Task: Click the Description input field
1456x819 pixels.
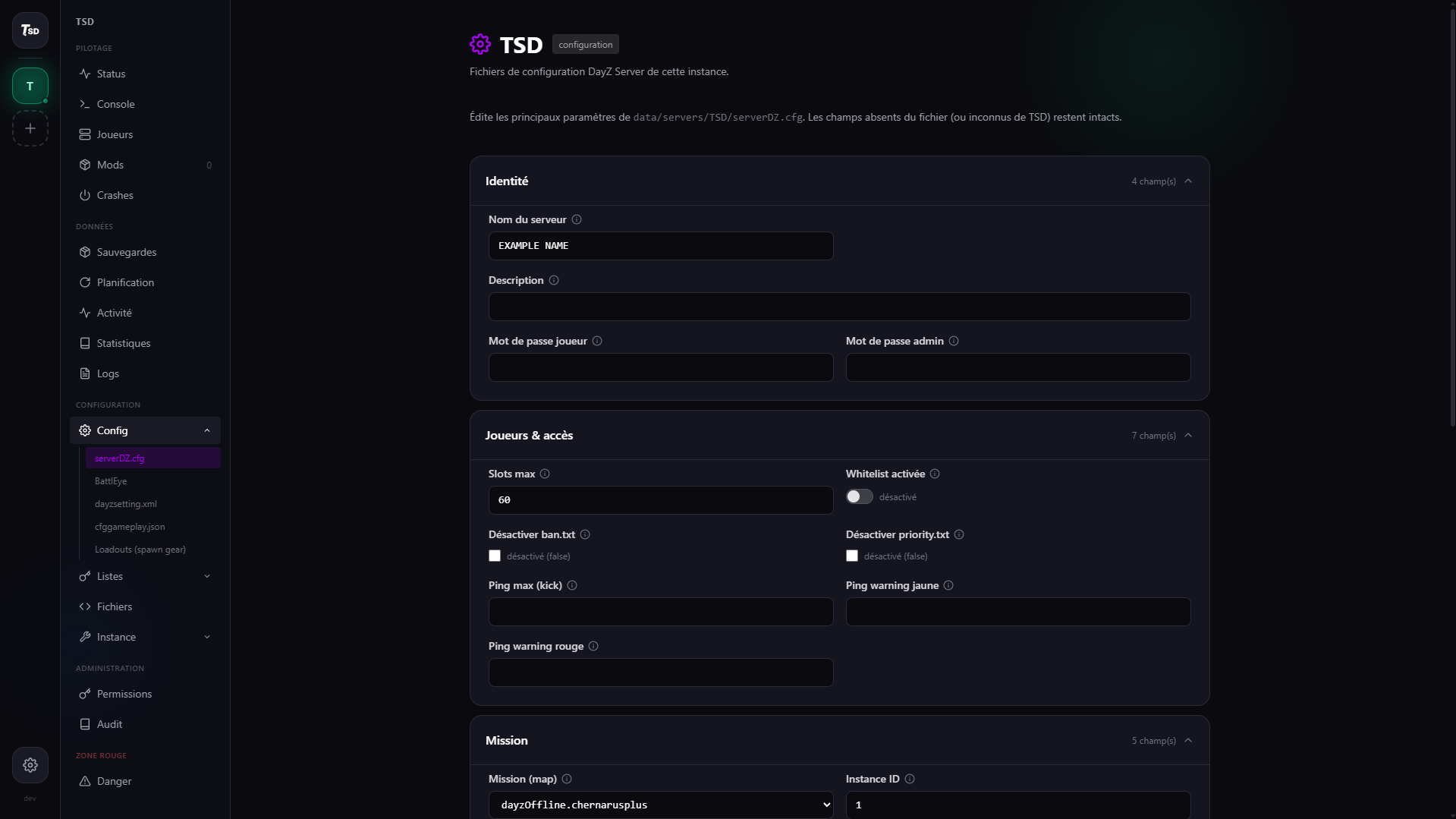Action: coord(839,307)
